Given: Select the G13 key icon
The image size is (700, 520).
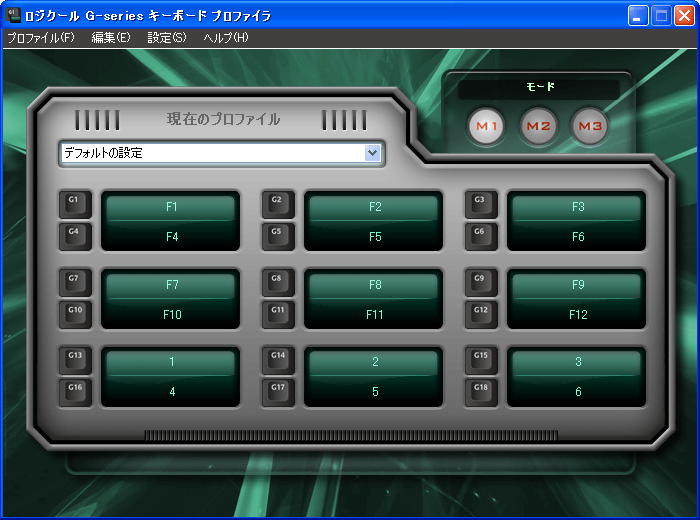Looking at the screenshot, I should coord(75,360).
